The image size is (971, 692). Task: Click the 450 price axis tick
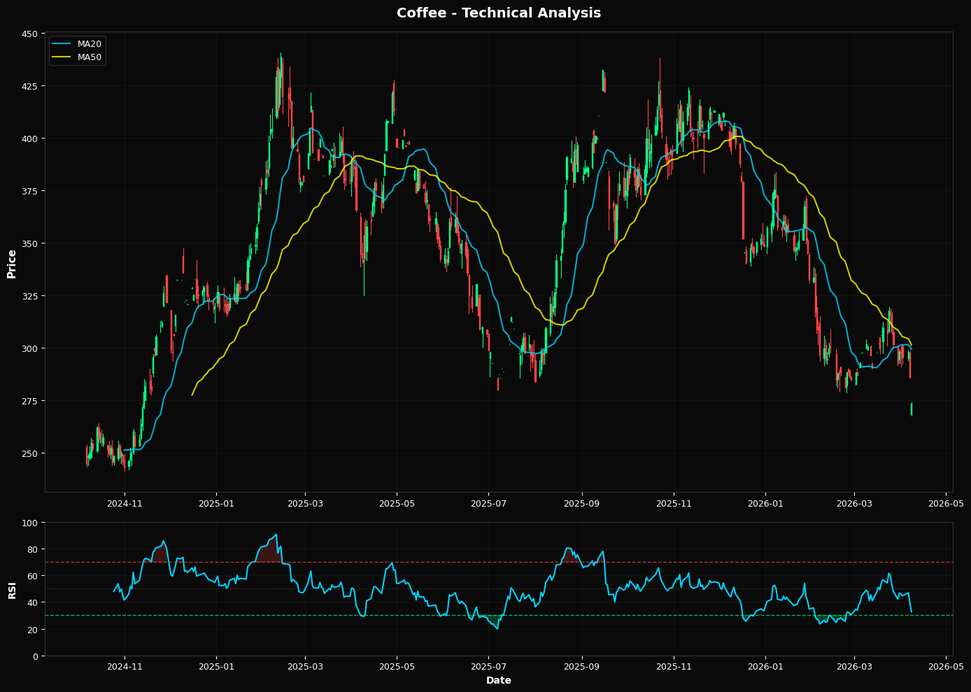[x=30, y=33]
